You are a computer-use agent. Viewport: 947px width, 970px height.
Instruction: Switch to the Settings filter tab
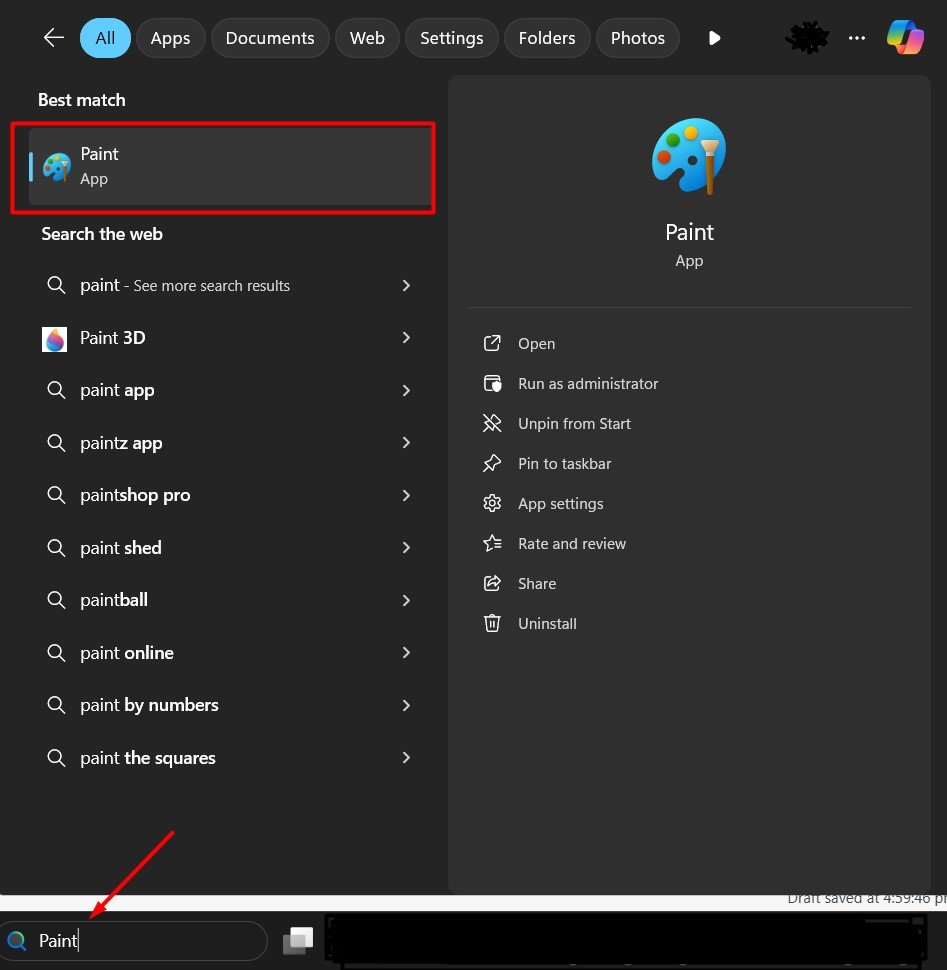click(x=452, y=38)
